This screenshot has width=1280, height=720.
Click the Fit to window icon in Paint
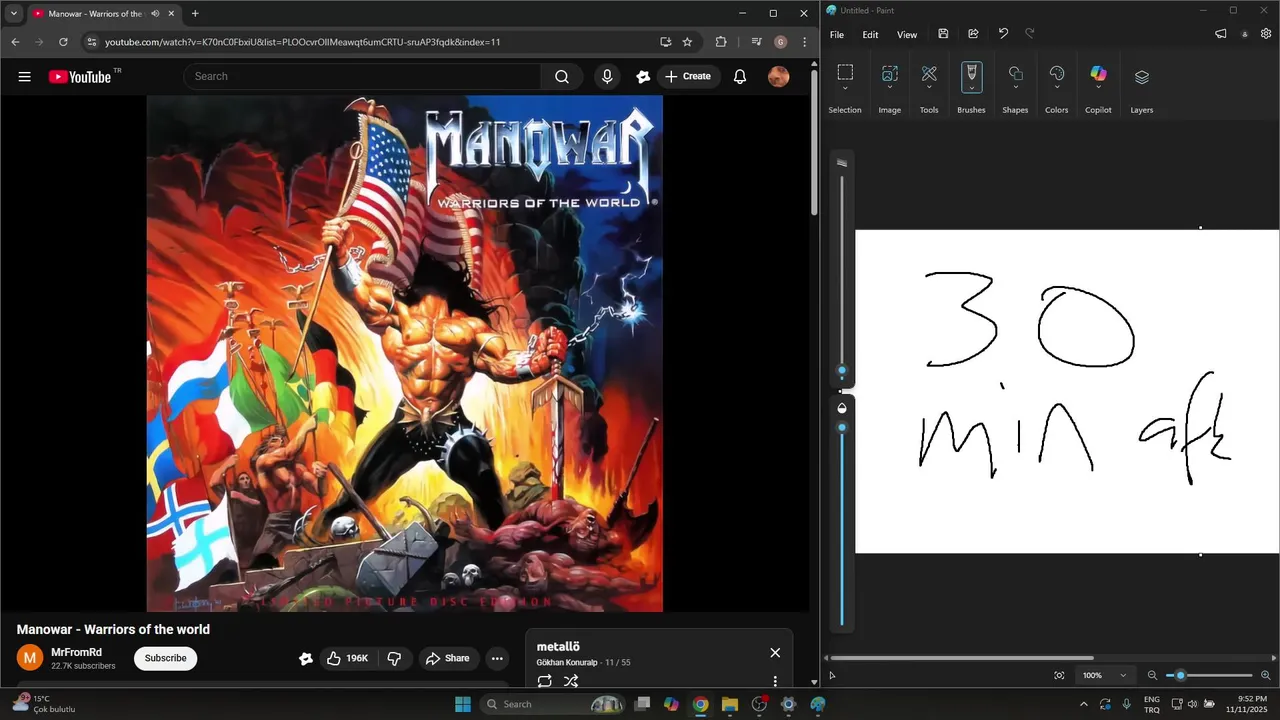tap(1059, 676)
